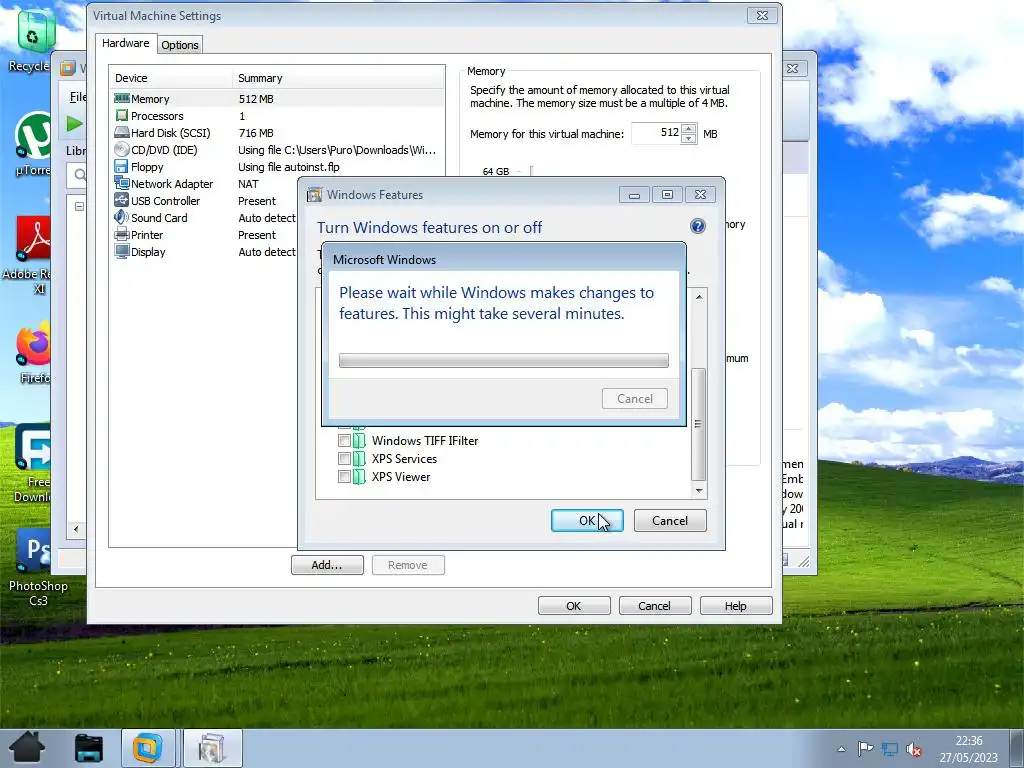Collapse the library tree node in VMware window
The height and width of the screenshot is (768, 1024).
(79, 206)
